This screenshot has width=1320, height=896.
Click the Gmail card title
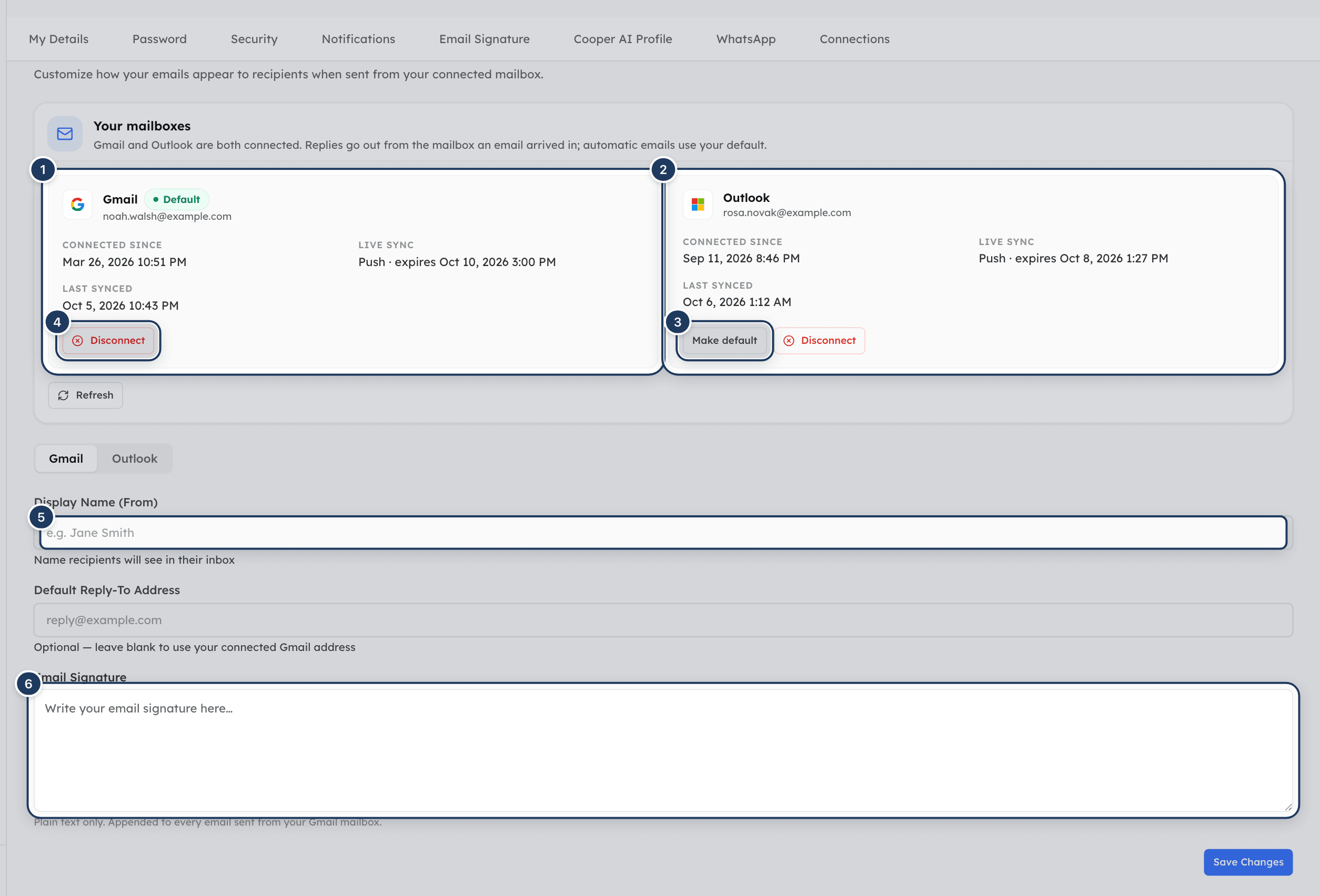120,199
